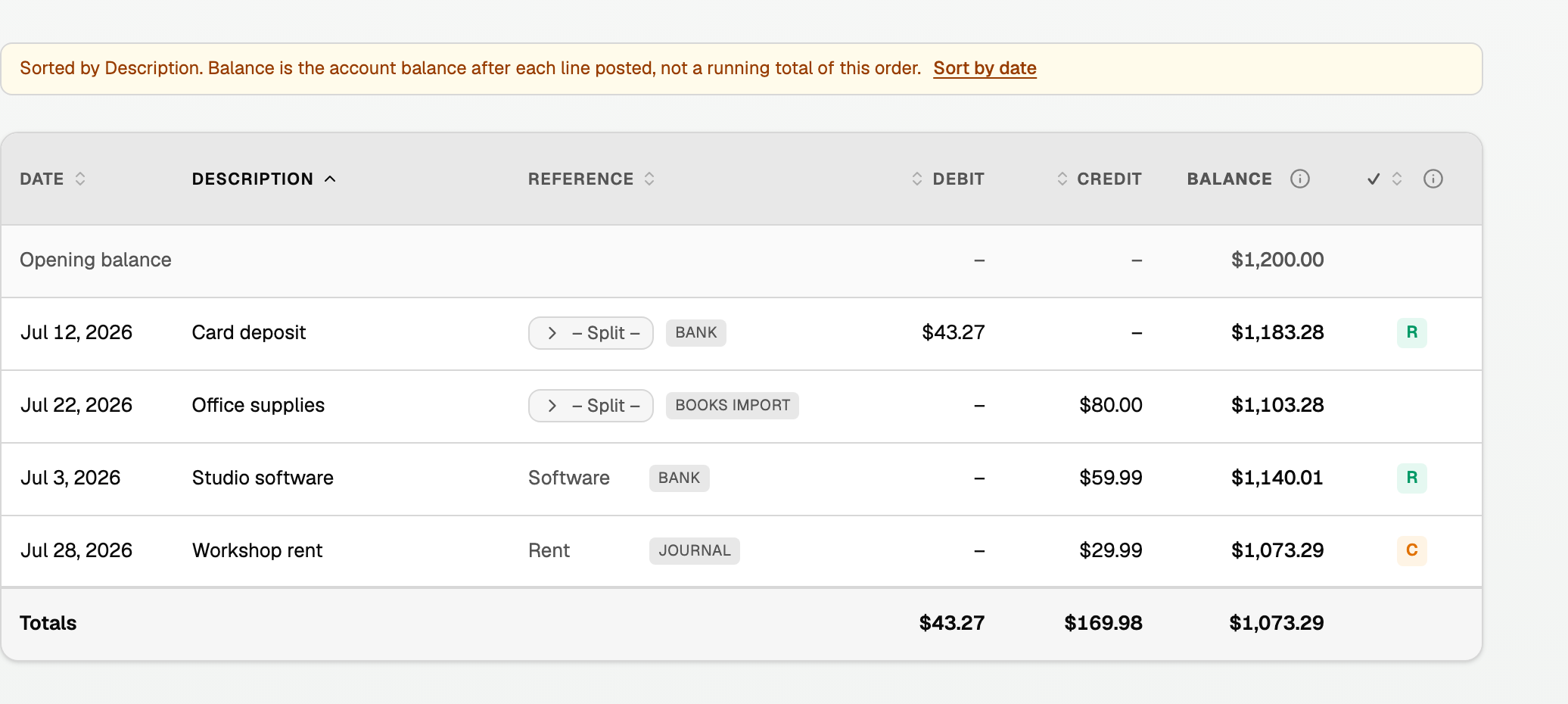Click the Card deposit debit in its row

coord(954,332)
